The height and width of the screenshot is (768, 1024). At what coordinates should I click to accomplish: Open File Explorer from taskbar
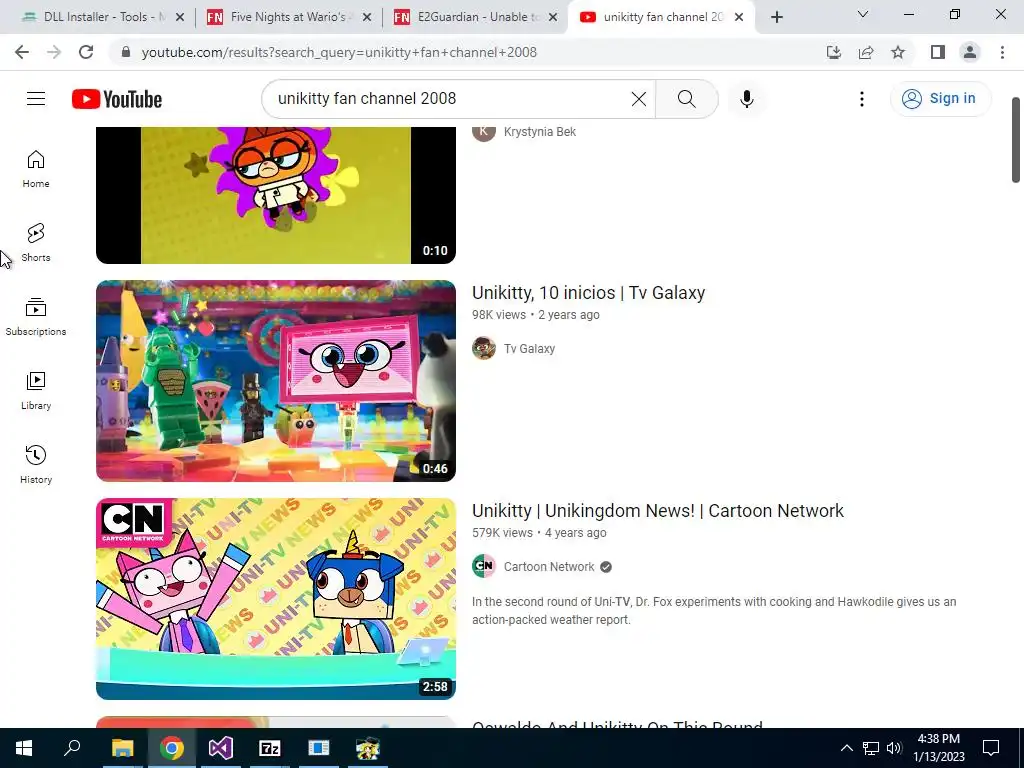tap(122, 748)
